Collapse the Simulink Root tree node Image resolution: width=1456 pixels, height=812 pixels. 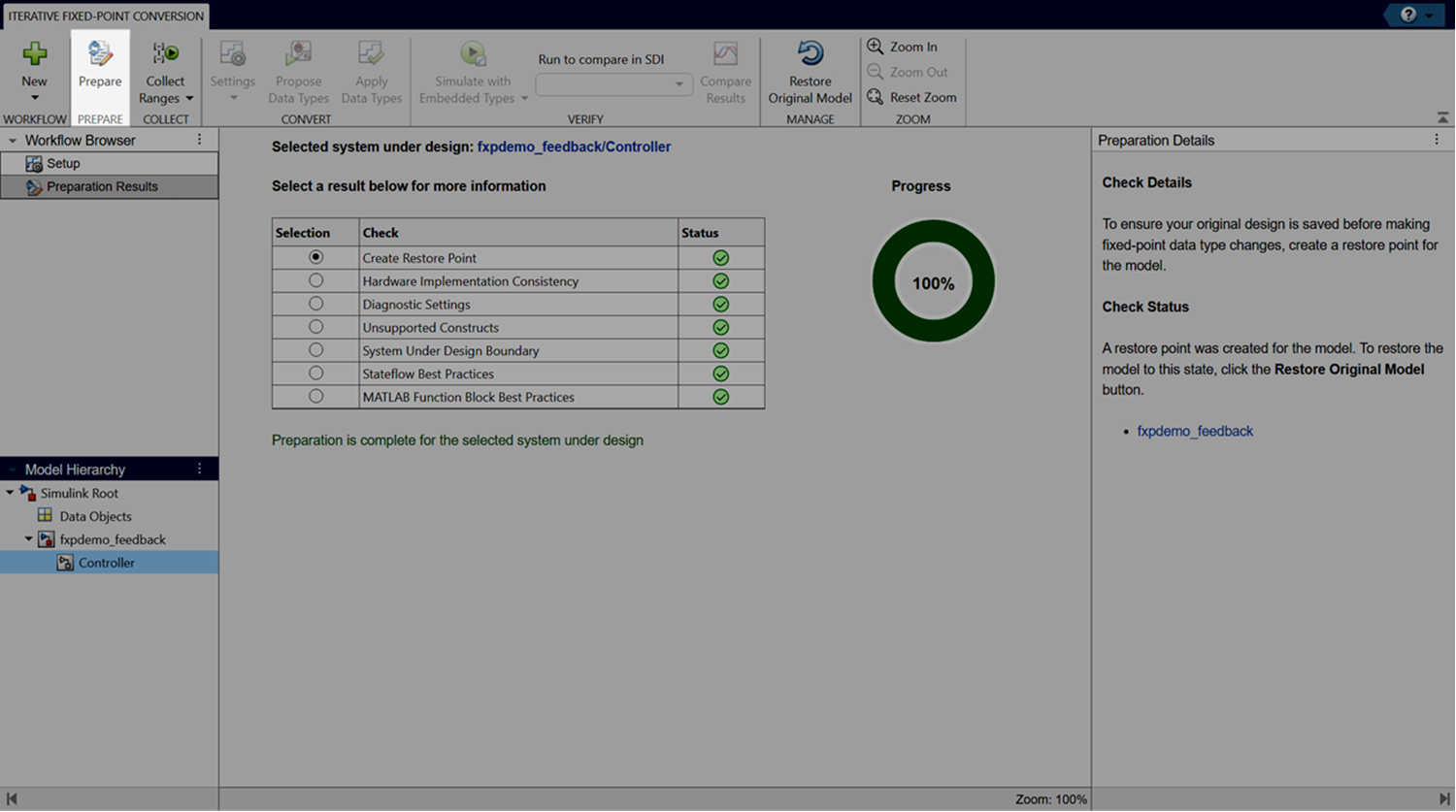click(x=11, y=493)
